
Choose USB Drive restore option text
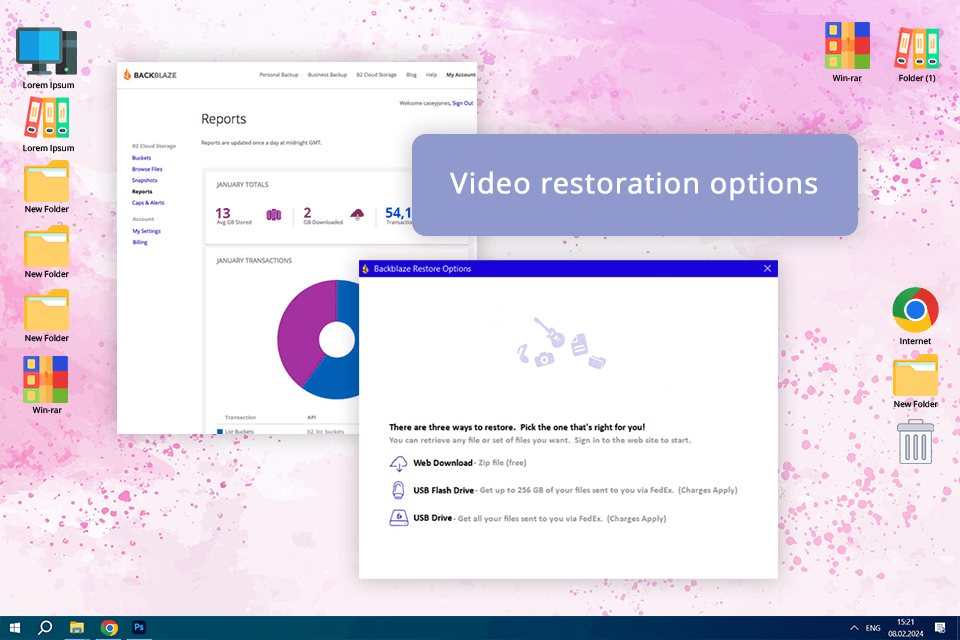(x=432, y=518)
